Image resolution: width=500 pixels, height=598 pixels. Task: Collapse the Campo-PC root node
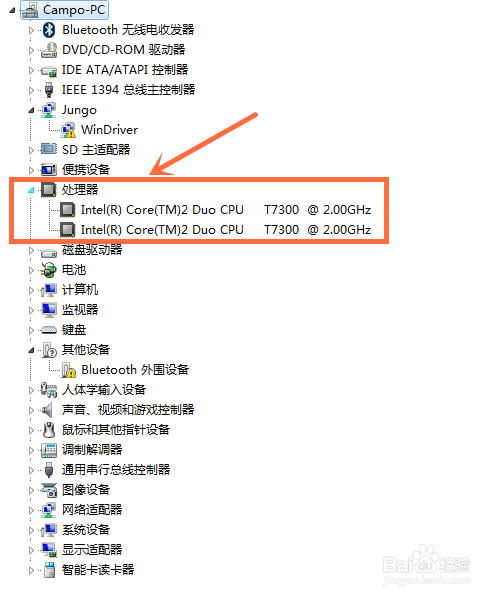tap(12, 11)
